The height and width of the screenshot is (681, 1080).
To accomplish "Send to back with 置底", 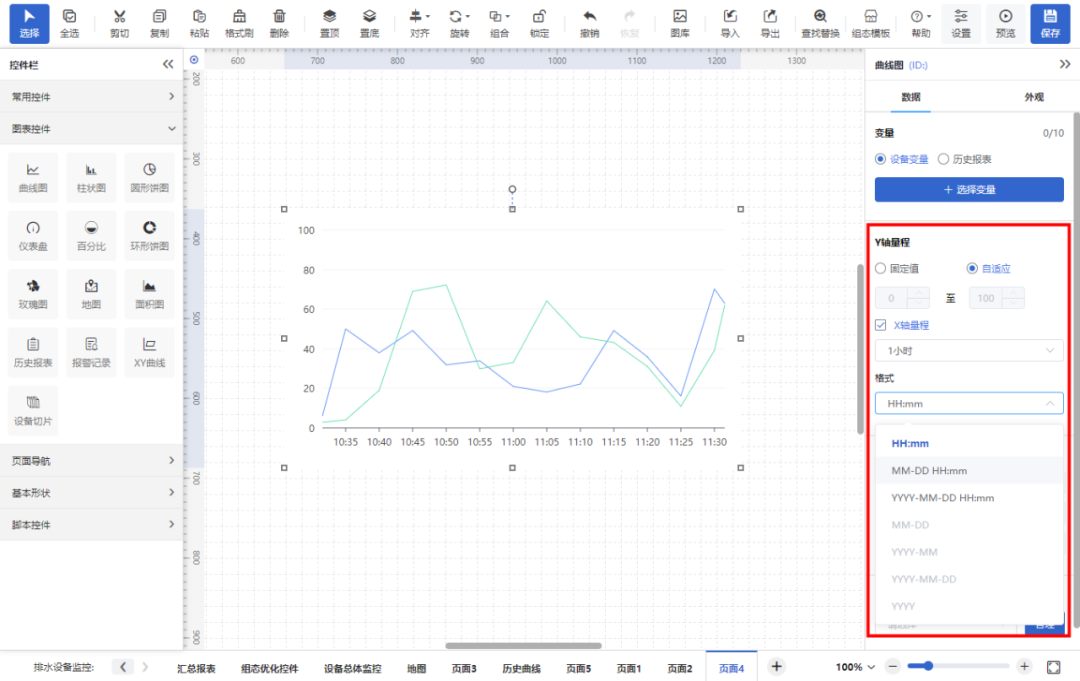I will (369, 23).
